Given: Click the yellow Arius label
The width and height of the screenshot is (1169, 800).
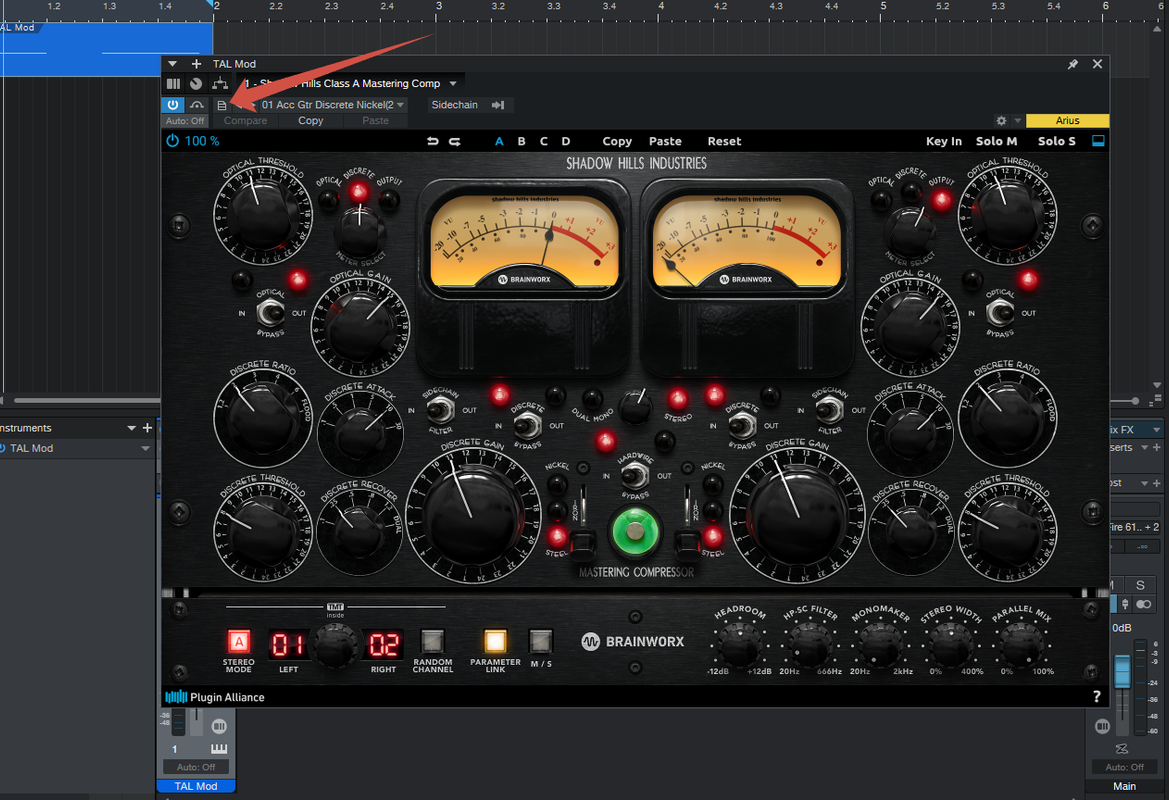Looking at the screenshot, I should click(x=1067, y=121).
